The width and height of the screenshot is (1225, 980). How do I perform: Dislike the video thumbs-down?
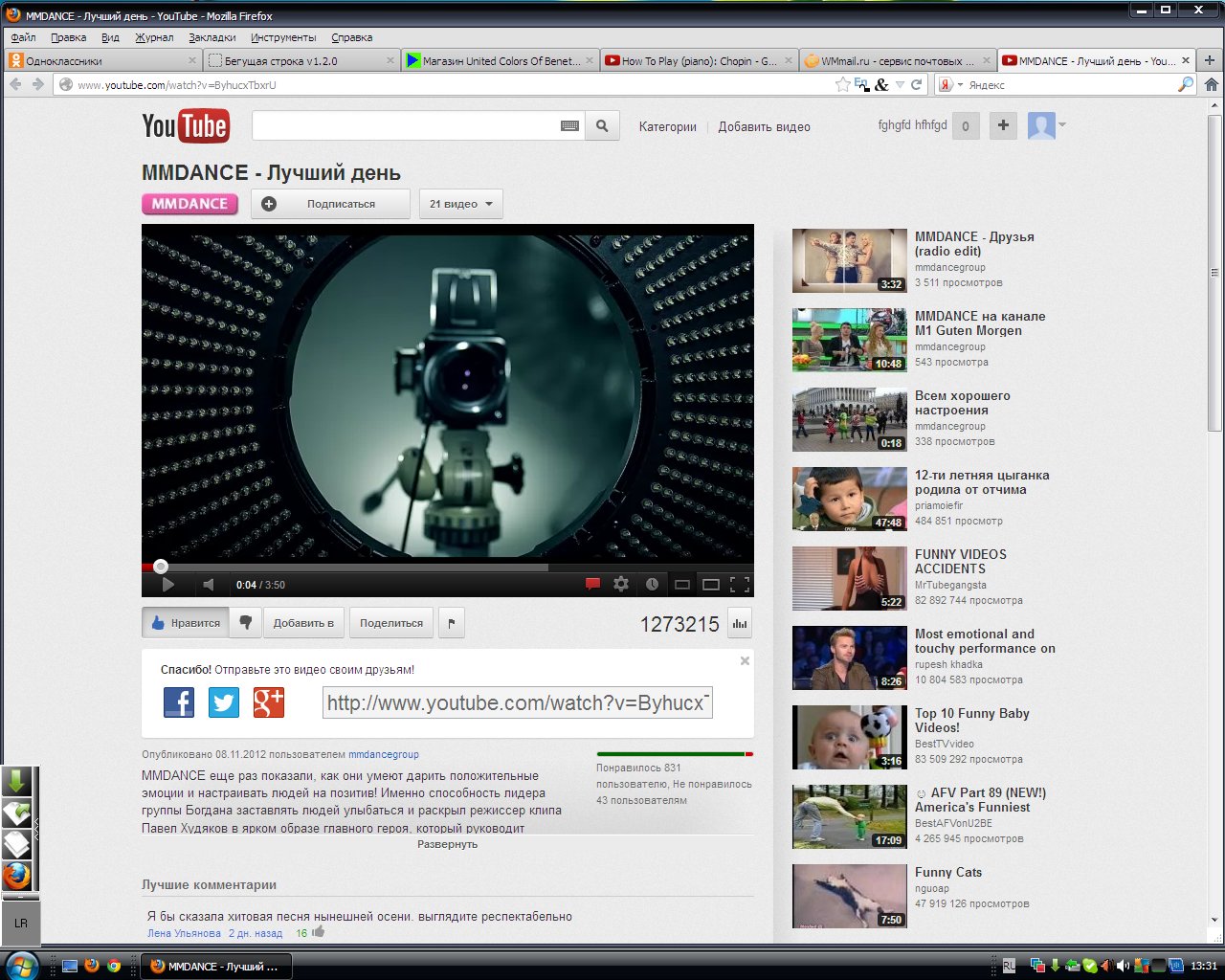245,623
